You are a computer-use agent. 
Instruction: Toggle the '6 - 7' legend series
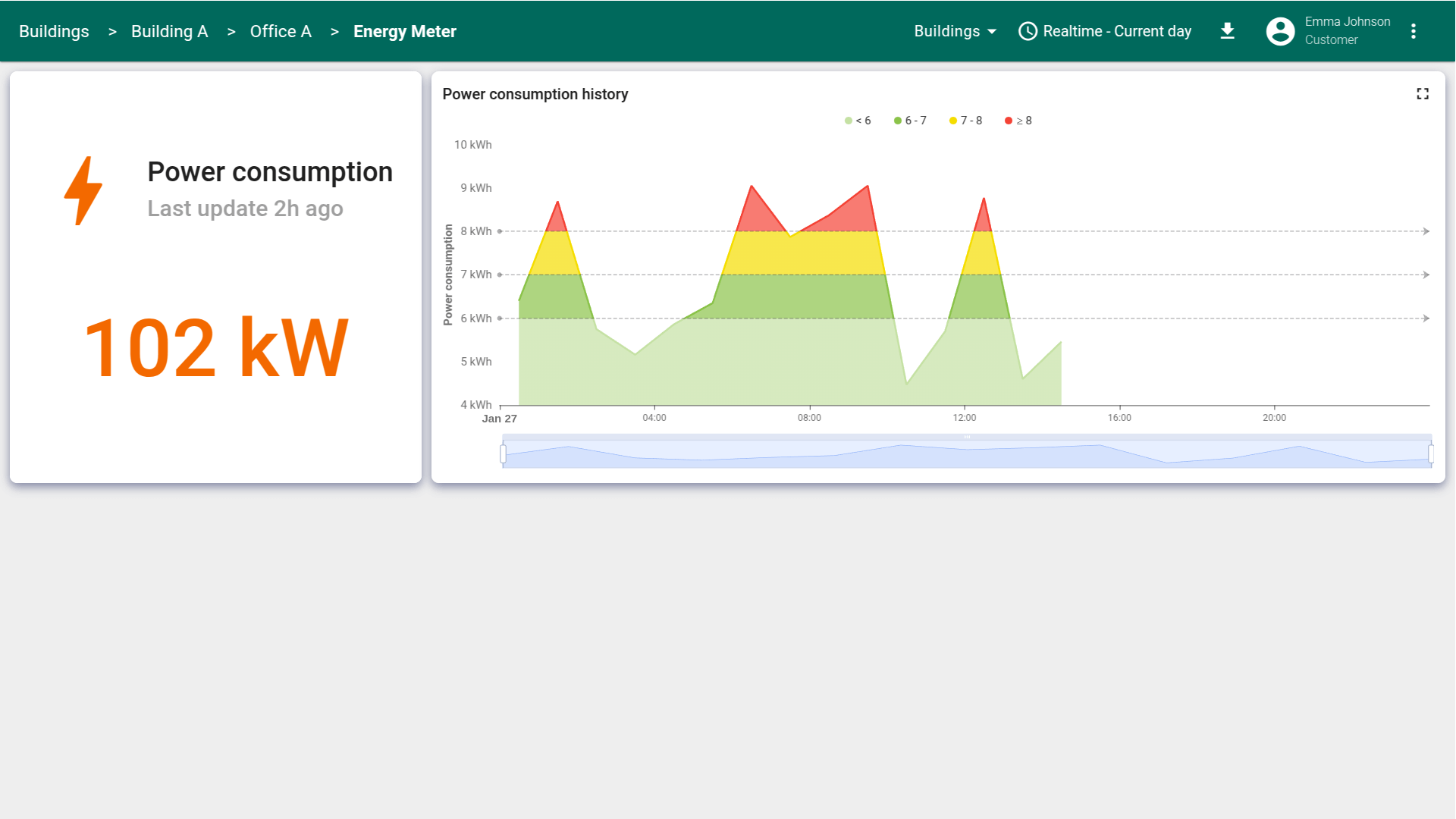point(910,121)
